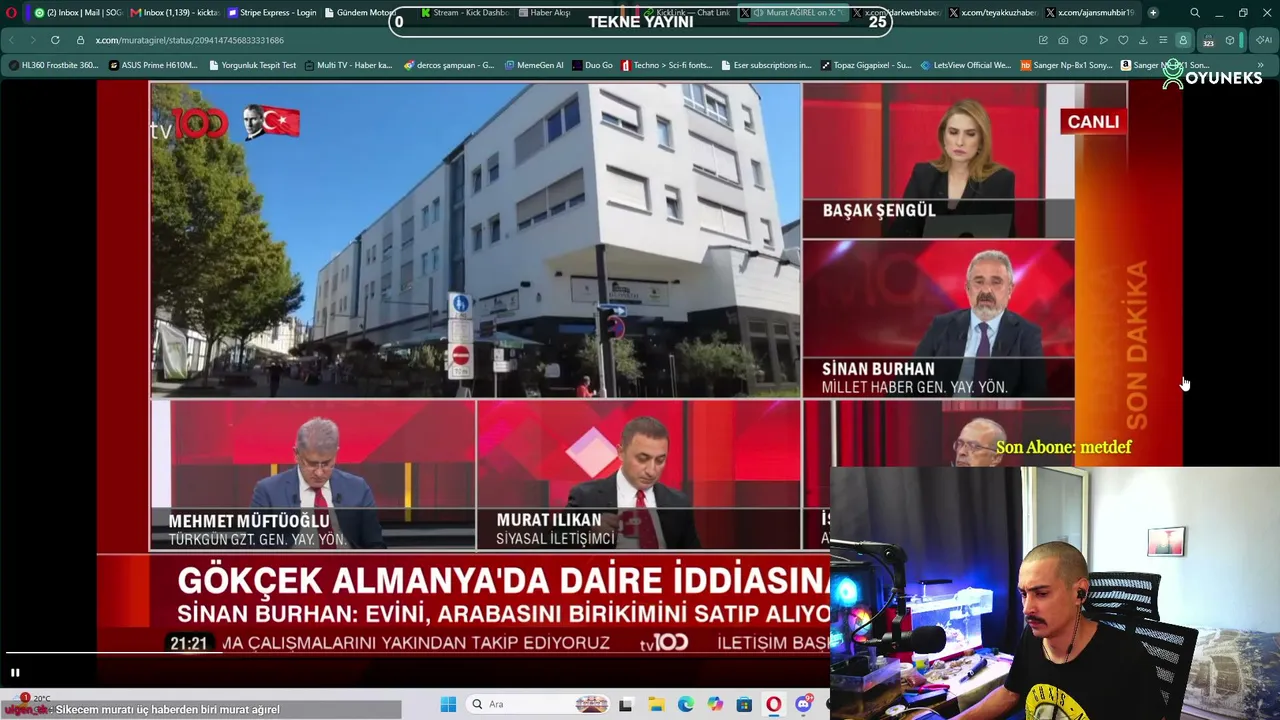Open the downloads icon

(1143, 40)
